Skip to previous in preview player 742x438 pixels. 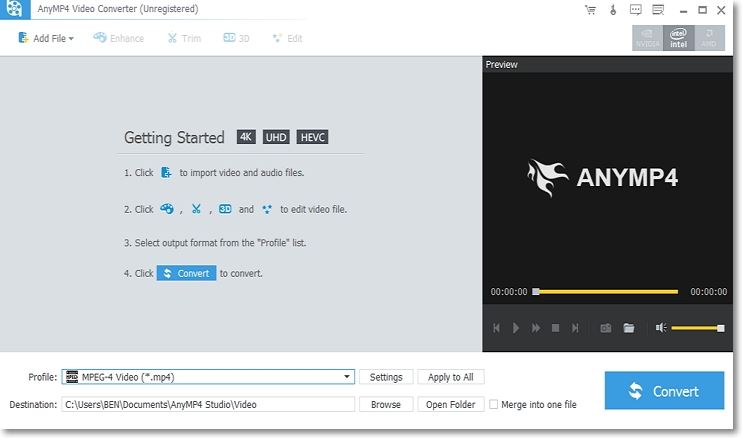(496, 328)
